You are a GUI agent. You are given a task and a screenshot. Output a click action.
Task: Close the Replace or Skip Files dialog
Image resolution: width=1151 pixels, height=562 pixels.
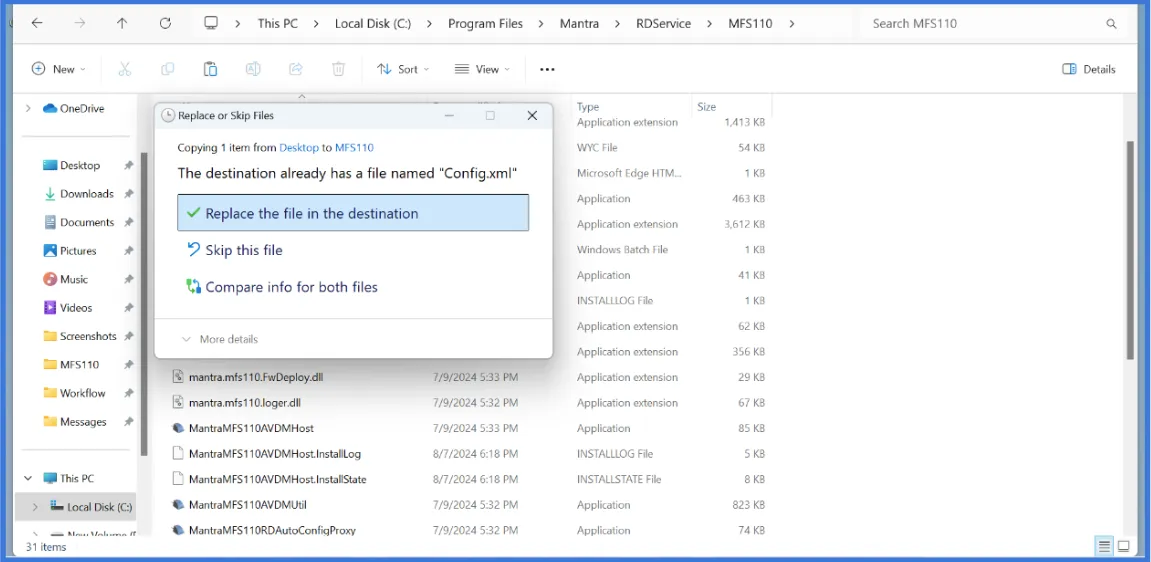[x=532, y=115]
